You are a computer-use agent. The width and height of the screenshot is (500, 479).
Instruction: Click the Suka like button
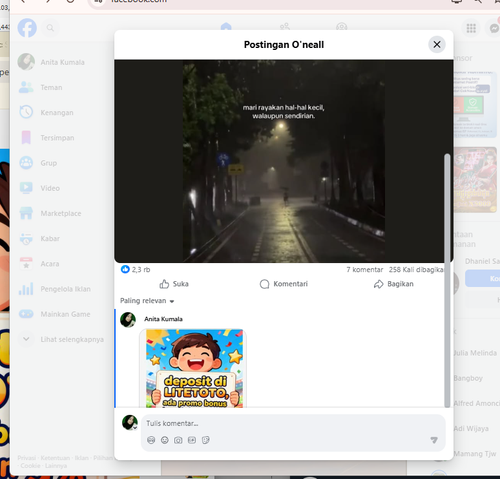click(174, 284)
